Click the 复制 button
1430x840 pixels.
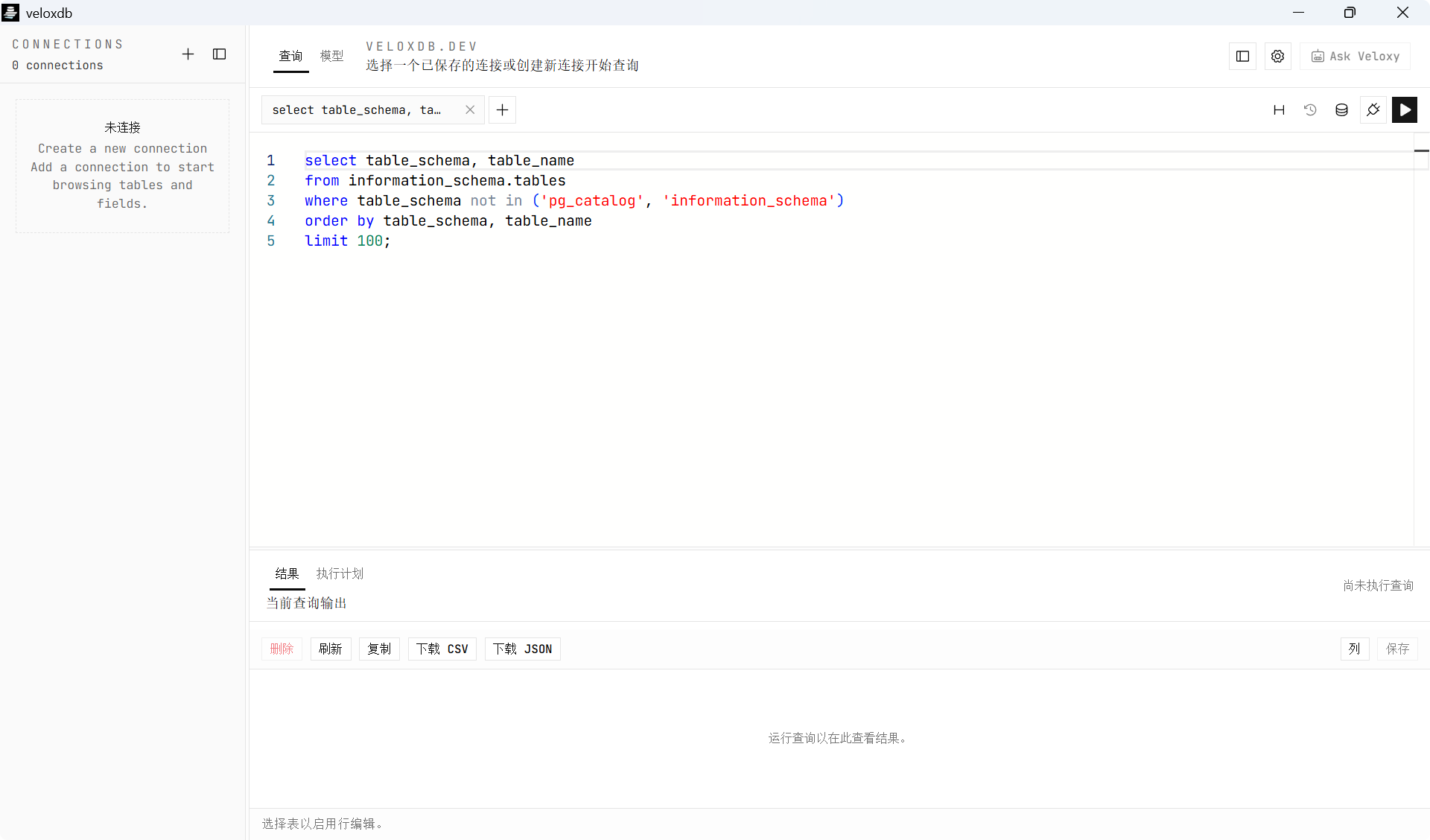379,649
